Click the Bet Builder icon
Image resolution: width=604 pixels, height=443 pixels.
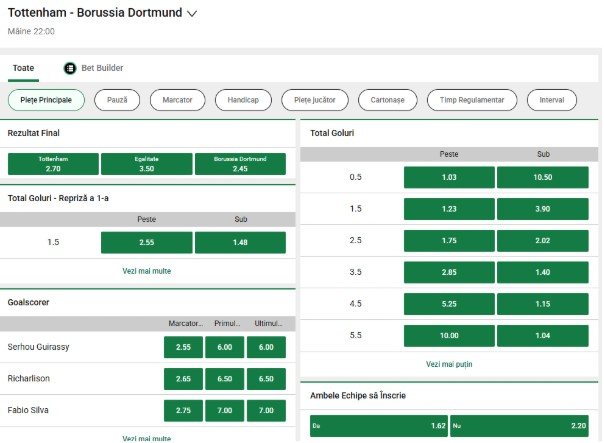click(x=70, y=68)
